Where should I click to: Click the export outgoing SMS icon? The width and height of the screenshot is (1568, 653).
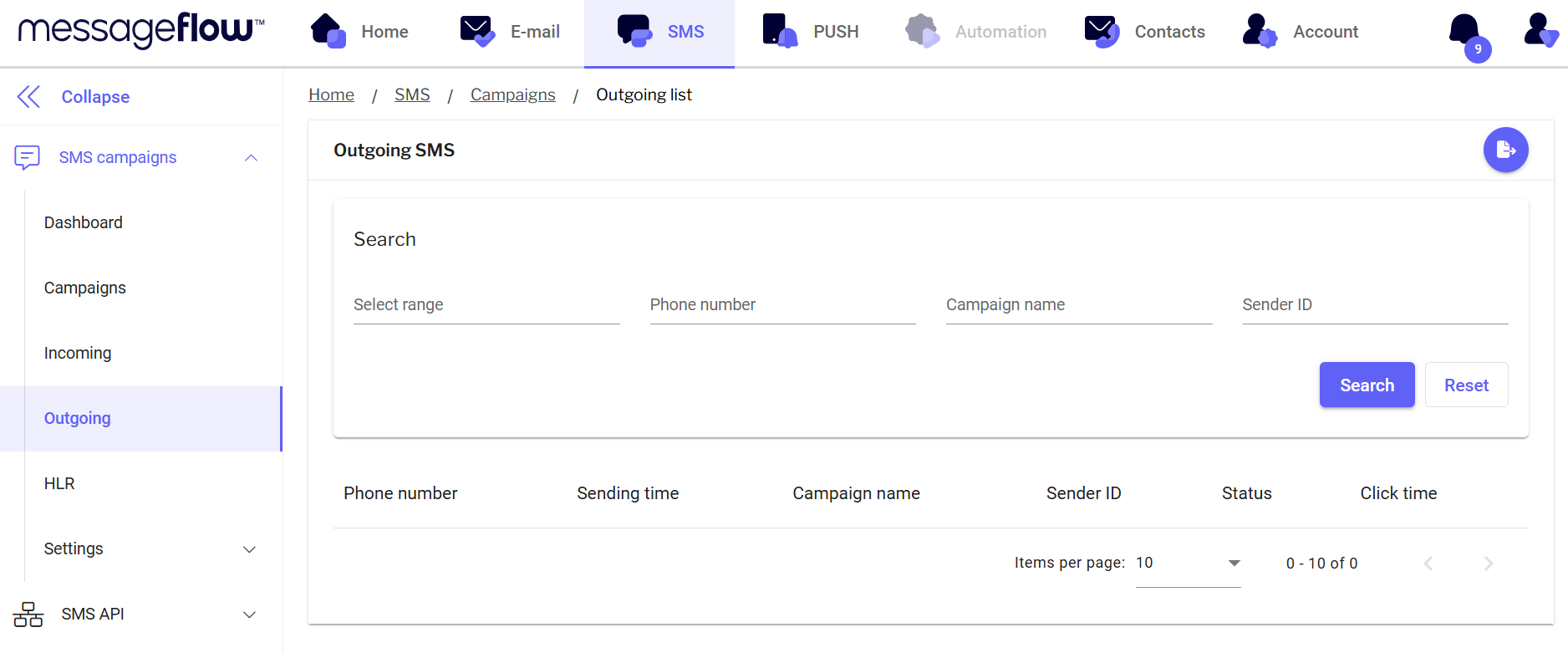(x=1505, y=150)
